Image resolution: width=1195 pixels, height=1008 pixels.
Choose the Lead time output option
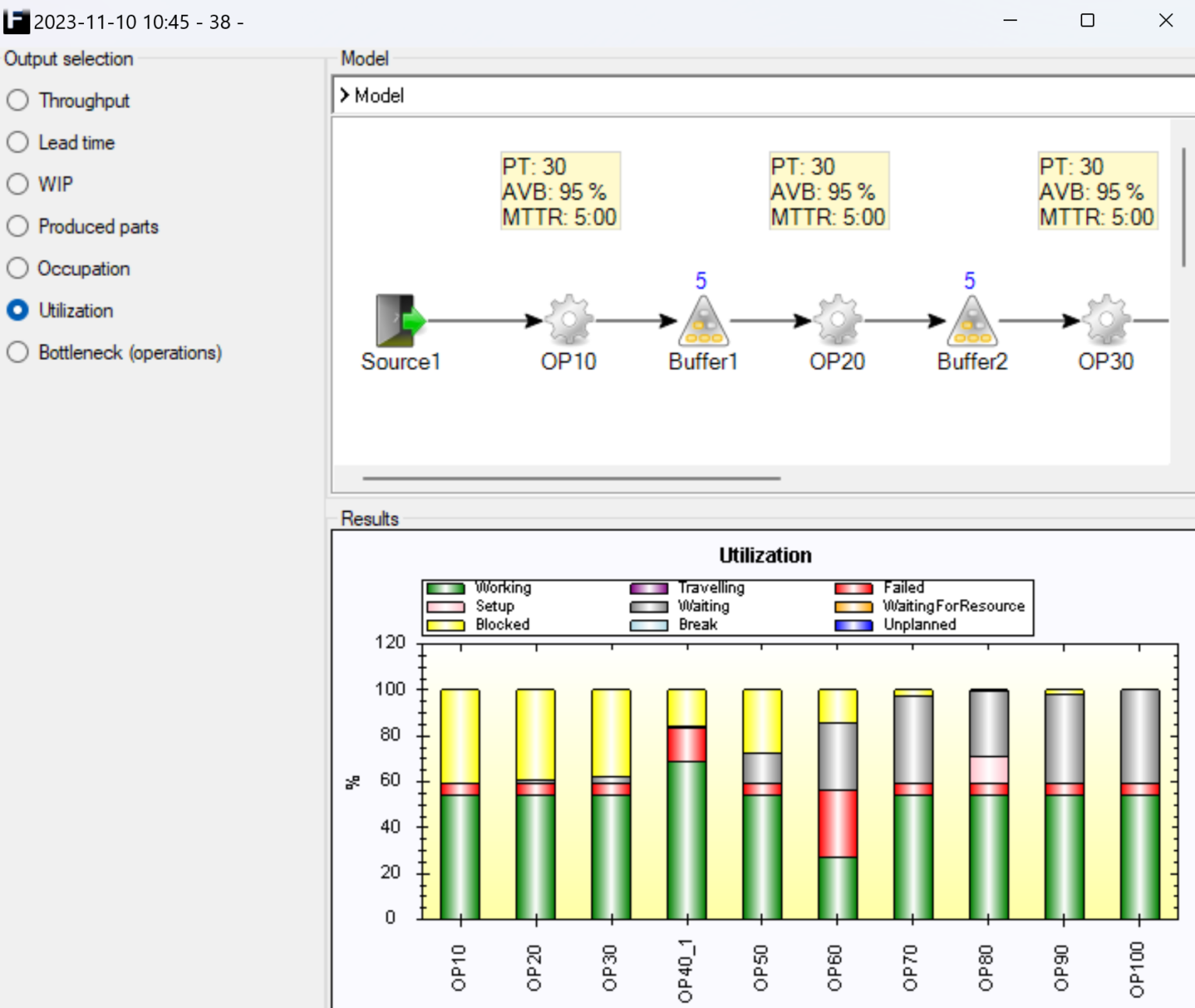pyautogui.click(x=18, y=142)
